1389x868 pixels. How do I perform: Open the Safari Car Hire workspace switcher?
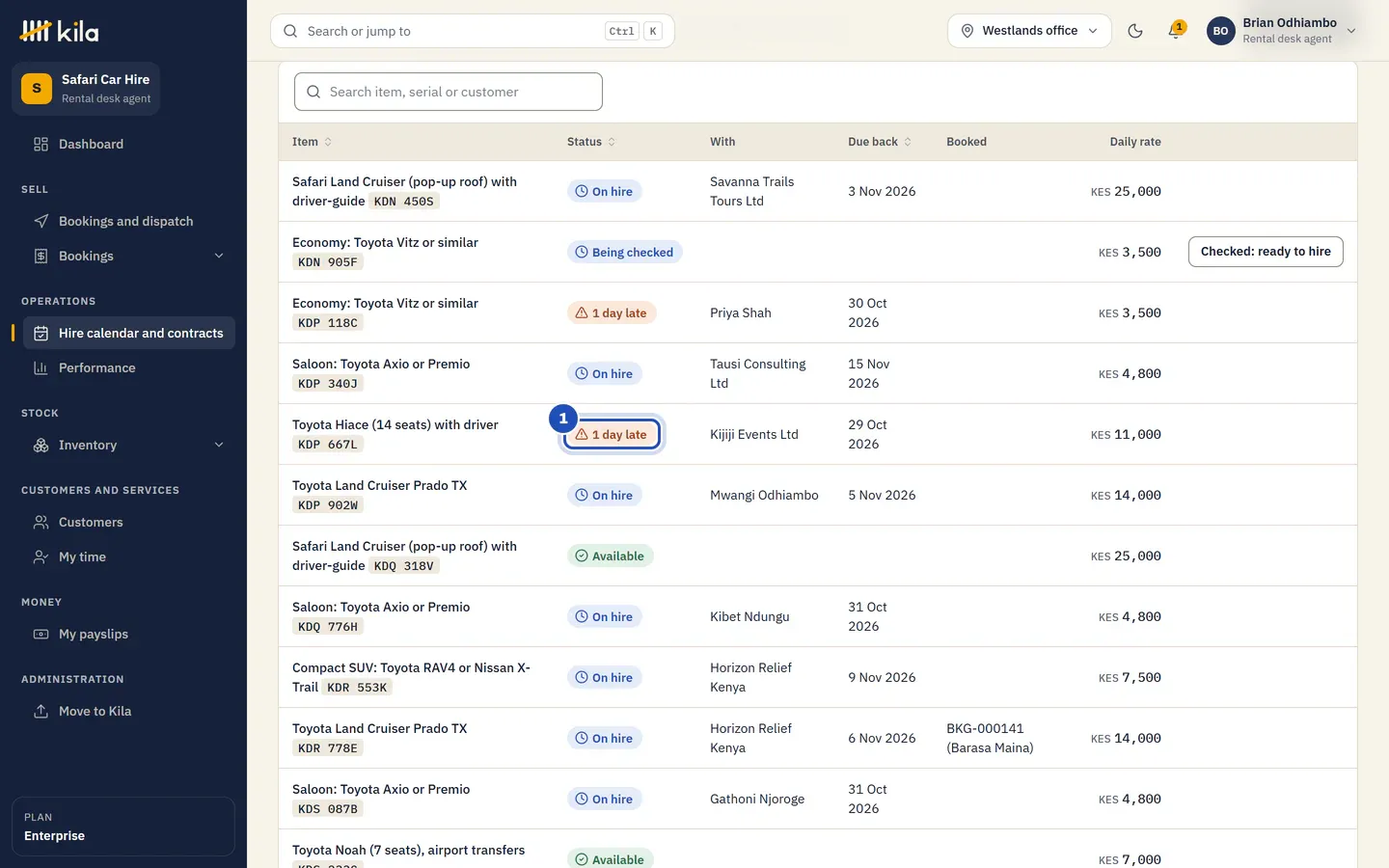point(86,89)
